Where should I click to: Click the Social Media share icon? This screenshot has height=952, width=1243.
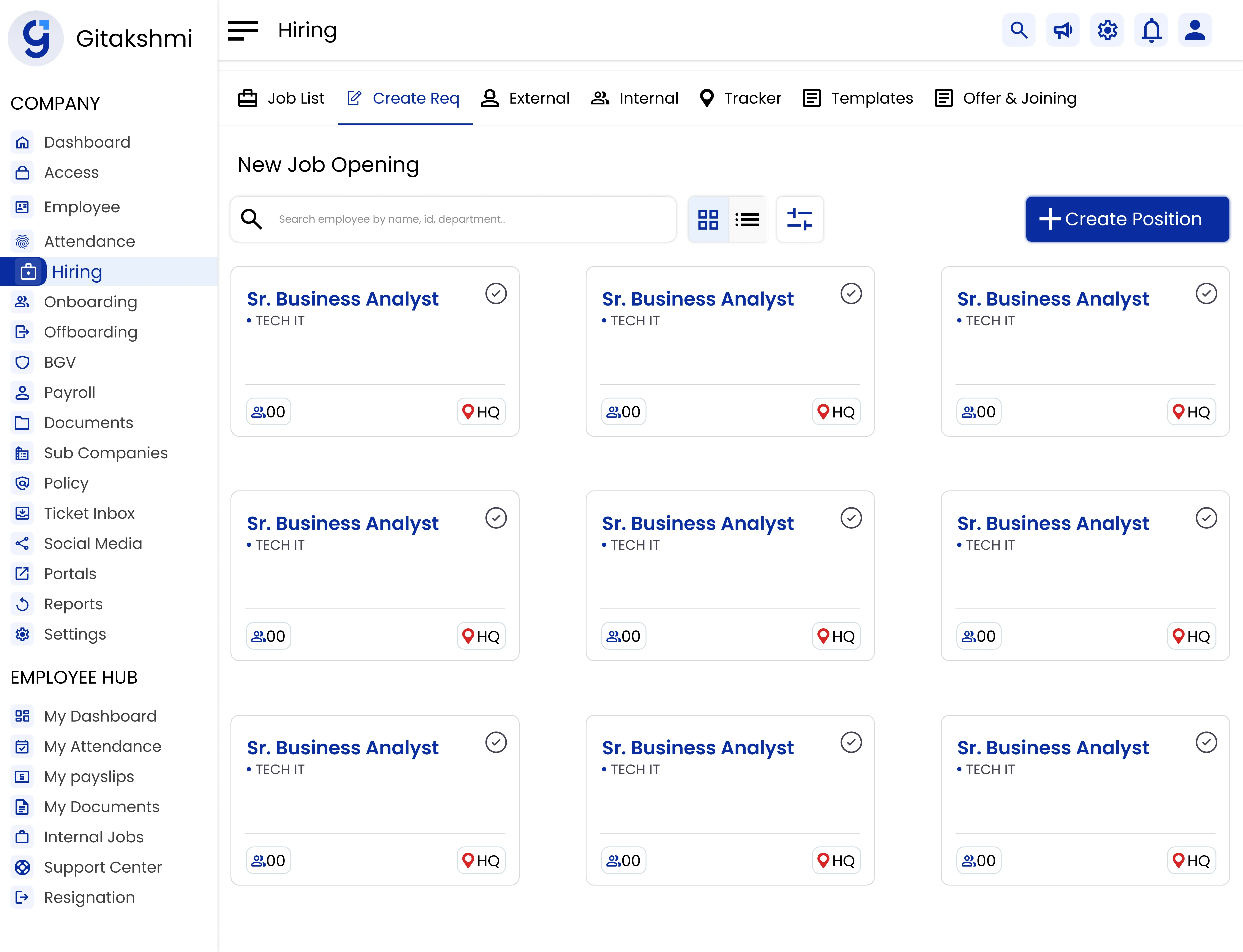[22, 544]
